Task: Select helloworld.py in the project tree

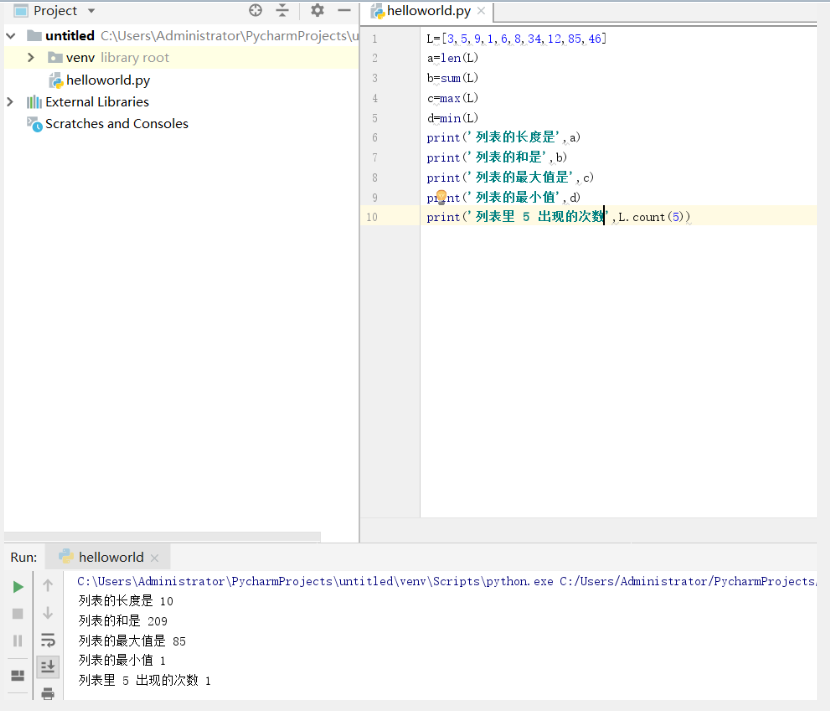Action: tap(108, 80)
